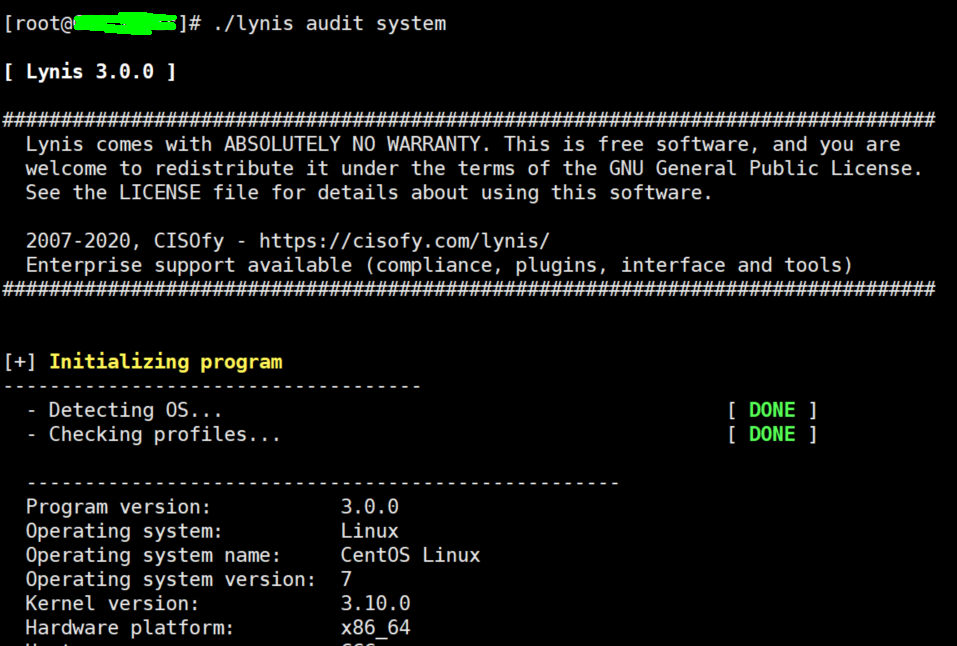The width and height of the screenshot is (957, 646).
Task: Click the 'x86_64' hardware platform value
Action: coord(375,628)
